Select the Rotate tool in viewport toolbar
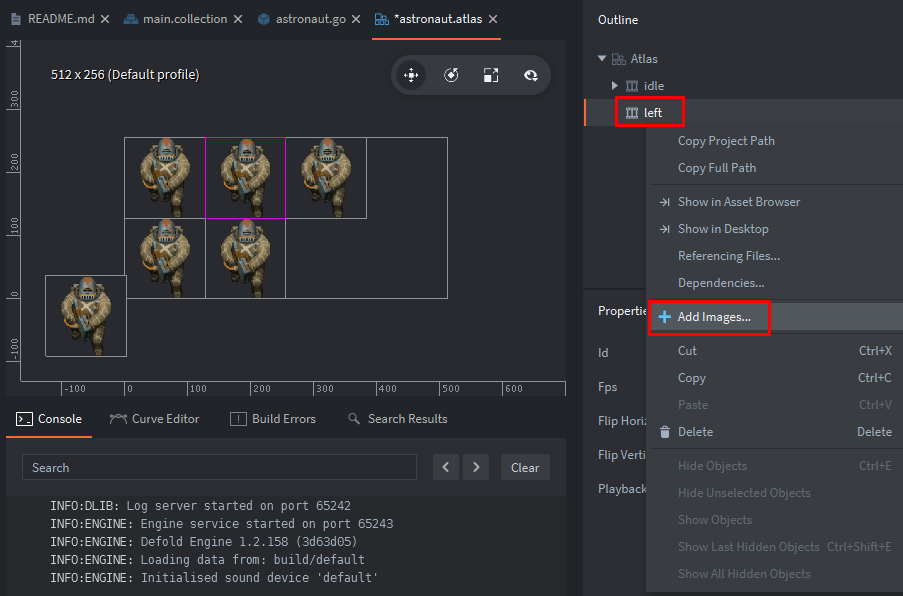903x596 pixels. pyautogui.click(x=451, y=75)
